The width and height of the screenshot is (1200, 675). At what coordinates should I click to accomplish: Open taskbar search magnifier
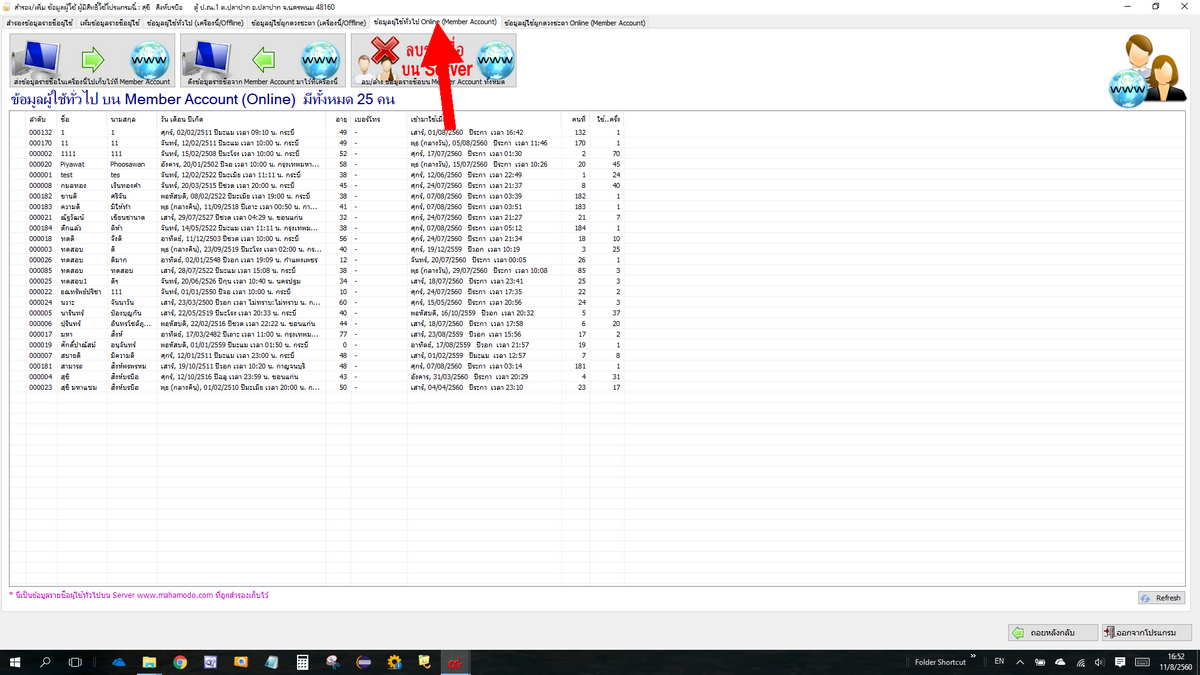click(46, 662)
